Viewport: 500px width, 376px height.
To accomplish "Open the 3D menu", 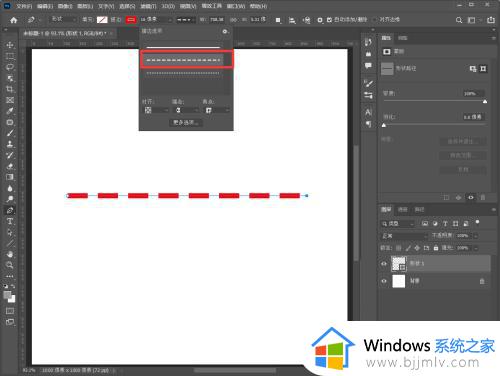I will (x=168, y=6).
